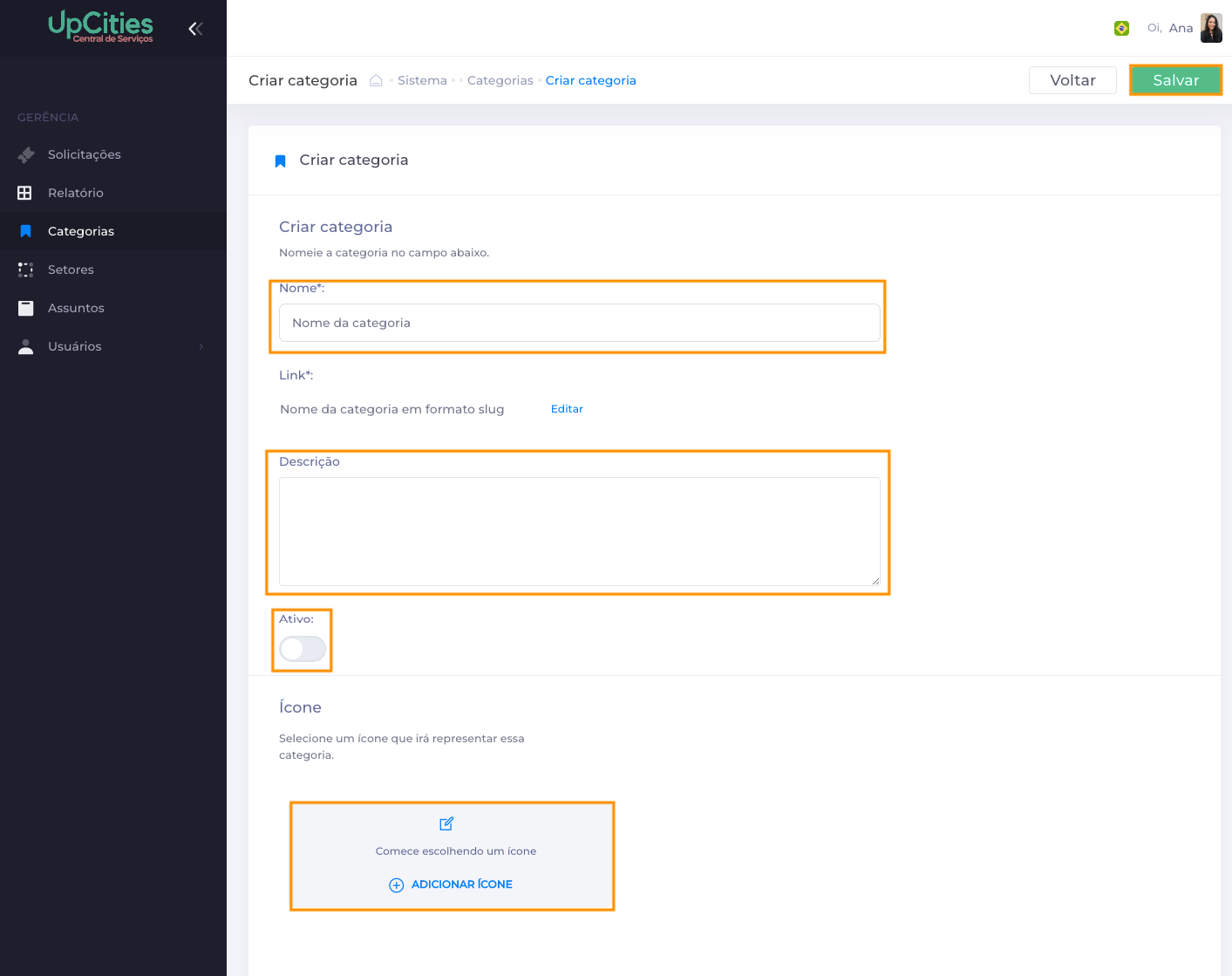Expand the Usuários submenu arrow
This screenshot has width=1232, height=976.
201,346
